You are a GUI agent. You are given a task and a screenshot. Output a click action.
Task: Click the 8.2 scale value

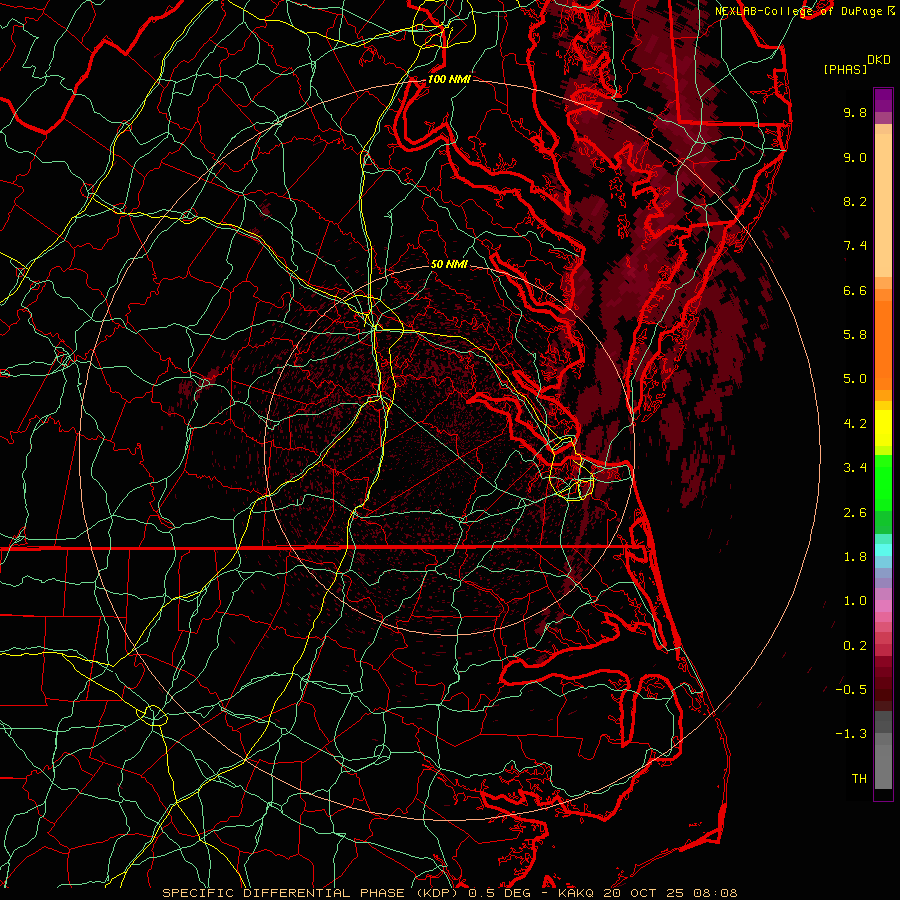point(855,201)
